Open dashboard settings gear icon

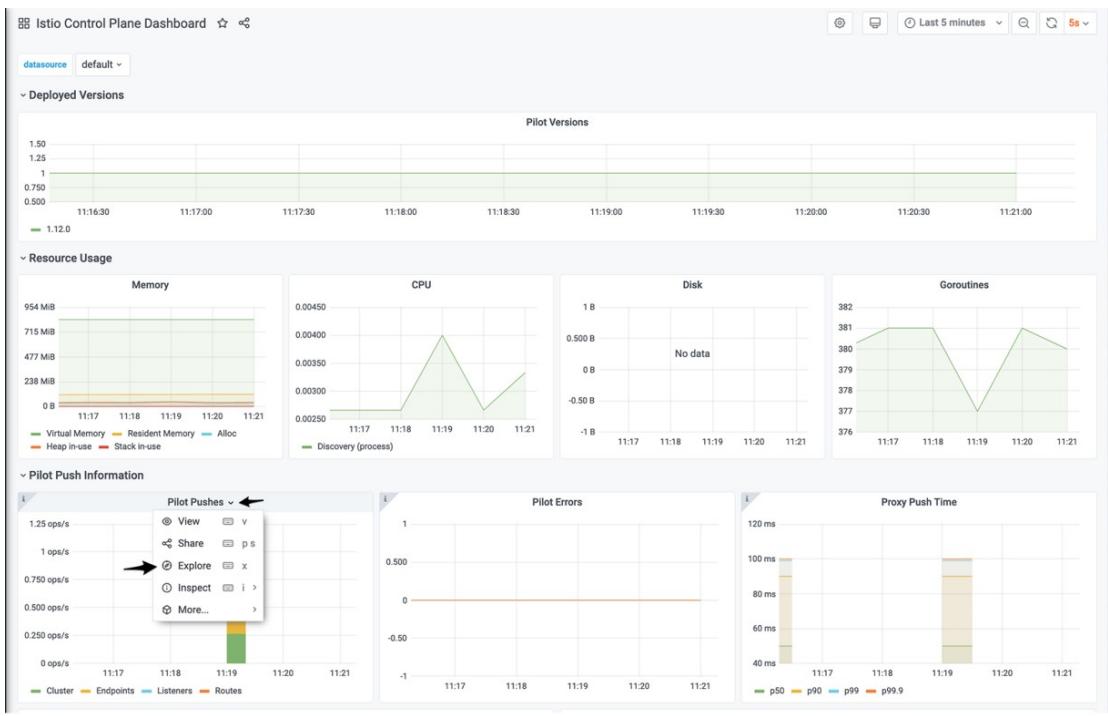[x=843, y=23]
